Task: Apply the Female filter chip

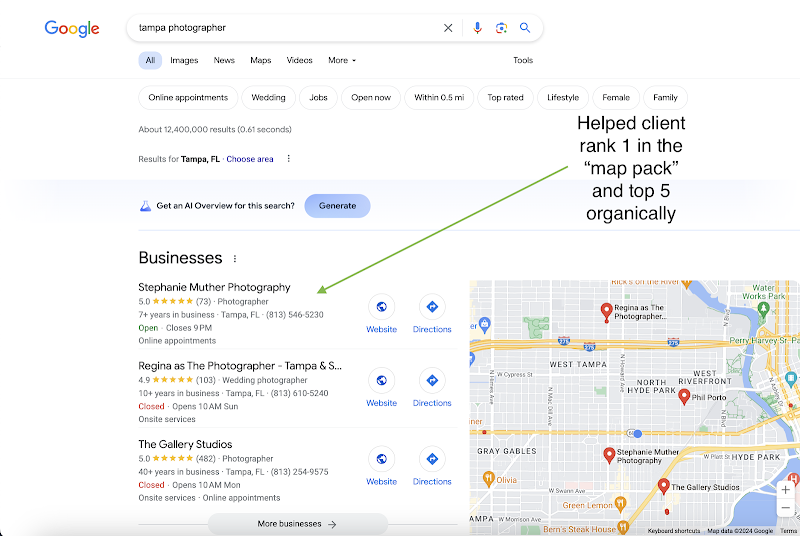Action: pos(616,97)
